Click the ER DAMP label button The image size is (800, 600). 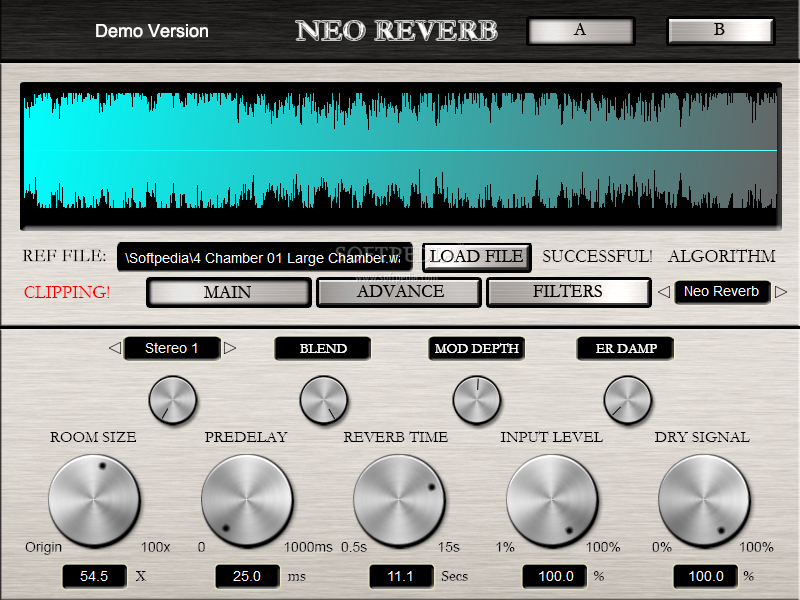pyautogui.click(x=626, y=348)
